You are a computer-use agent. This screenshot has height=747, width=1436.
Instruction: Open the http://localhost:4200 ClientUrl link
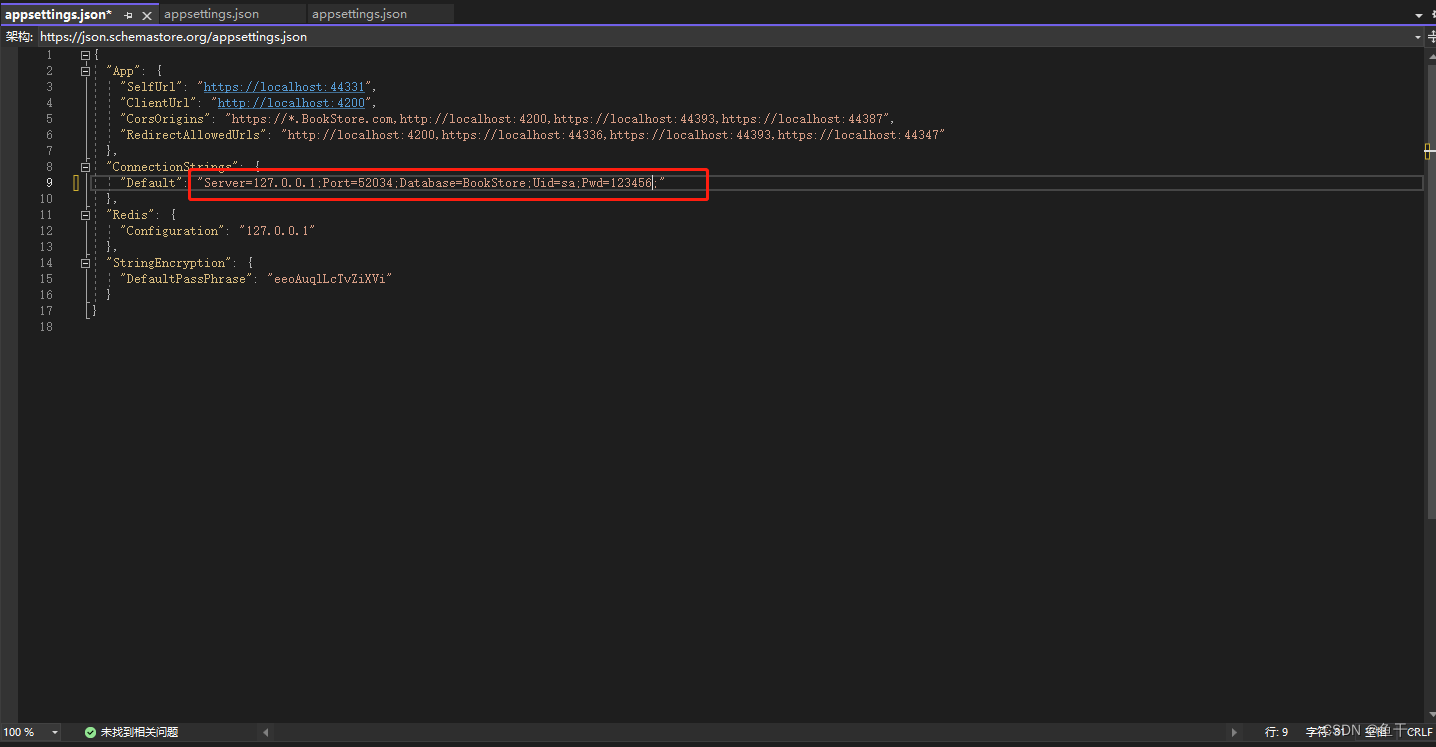(291, 103)
